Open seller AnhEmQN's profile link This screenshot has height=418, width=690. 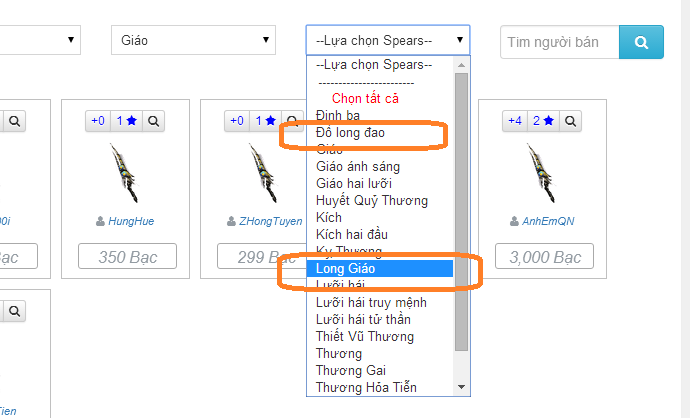click(548, 221)
